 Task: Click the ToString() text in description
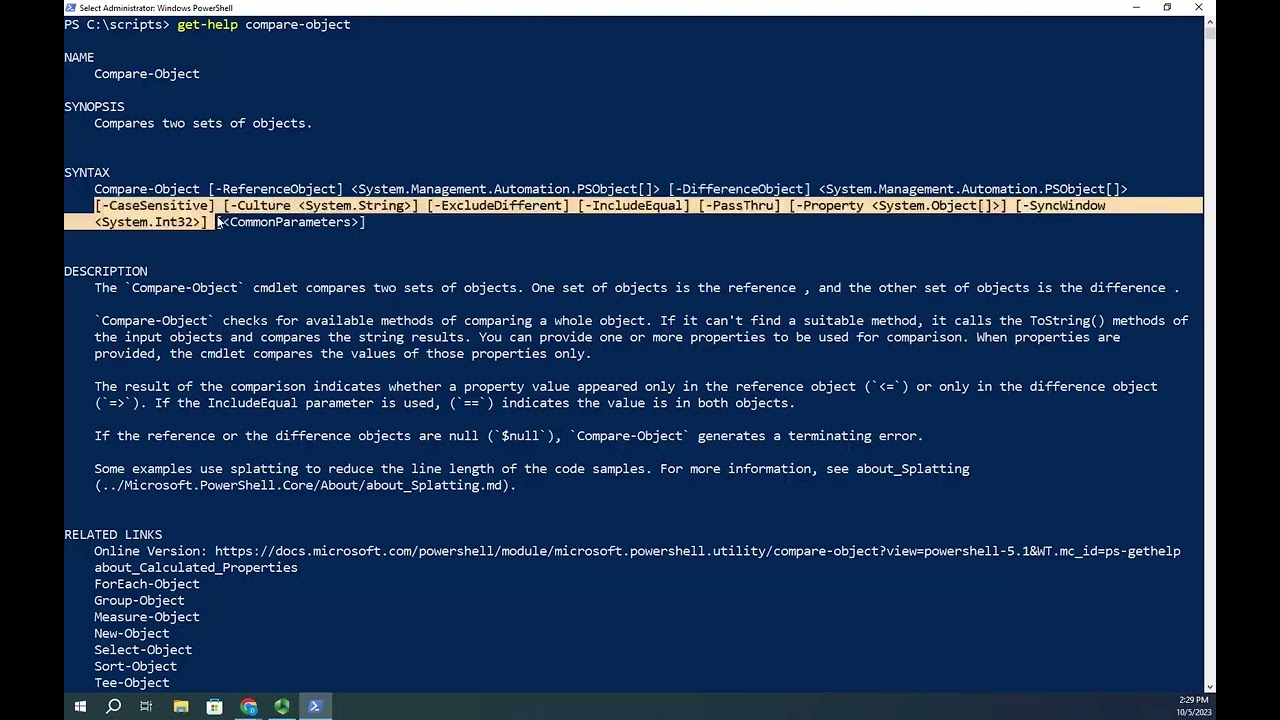click(x=1067, y=320)
